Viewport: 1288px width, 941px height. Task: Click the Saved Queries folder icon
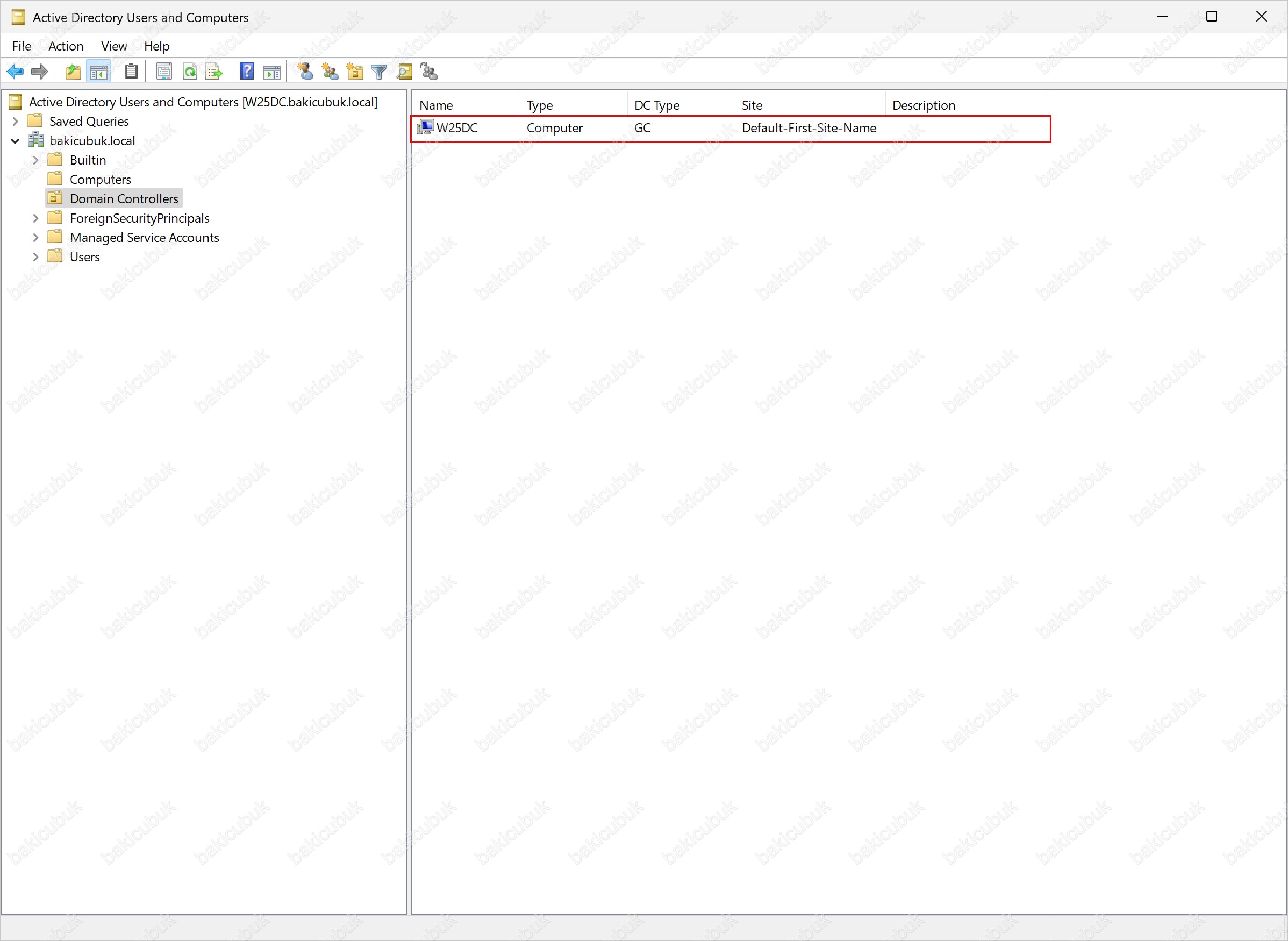[35, 120]
